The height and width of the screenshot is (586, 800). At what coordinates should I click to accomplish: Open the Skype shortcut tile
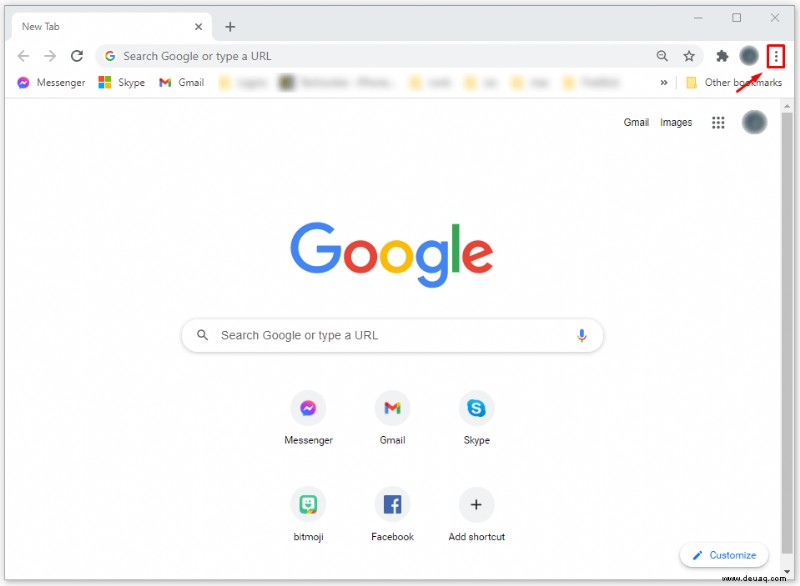(477, 418)
